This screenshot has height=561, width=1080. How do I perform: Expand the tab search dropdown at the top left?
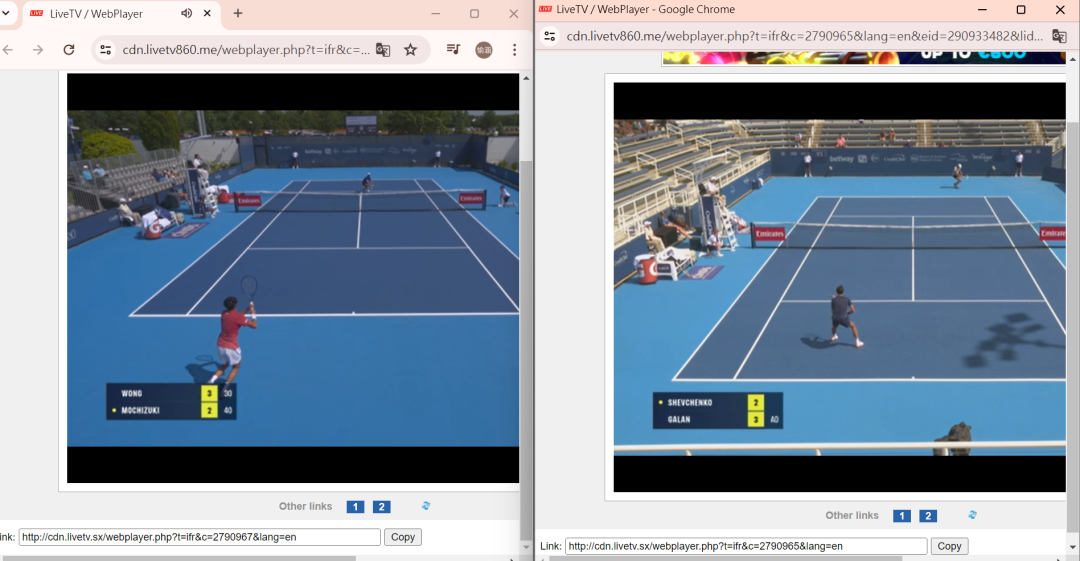click(4, 14)
